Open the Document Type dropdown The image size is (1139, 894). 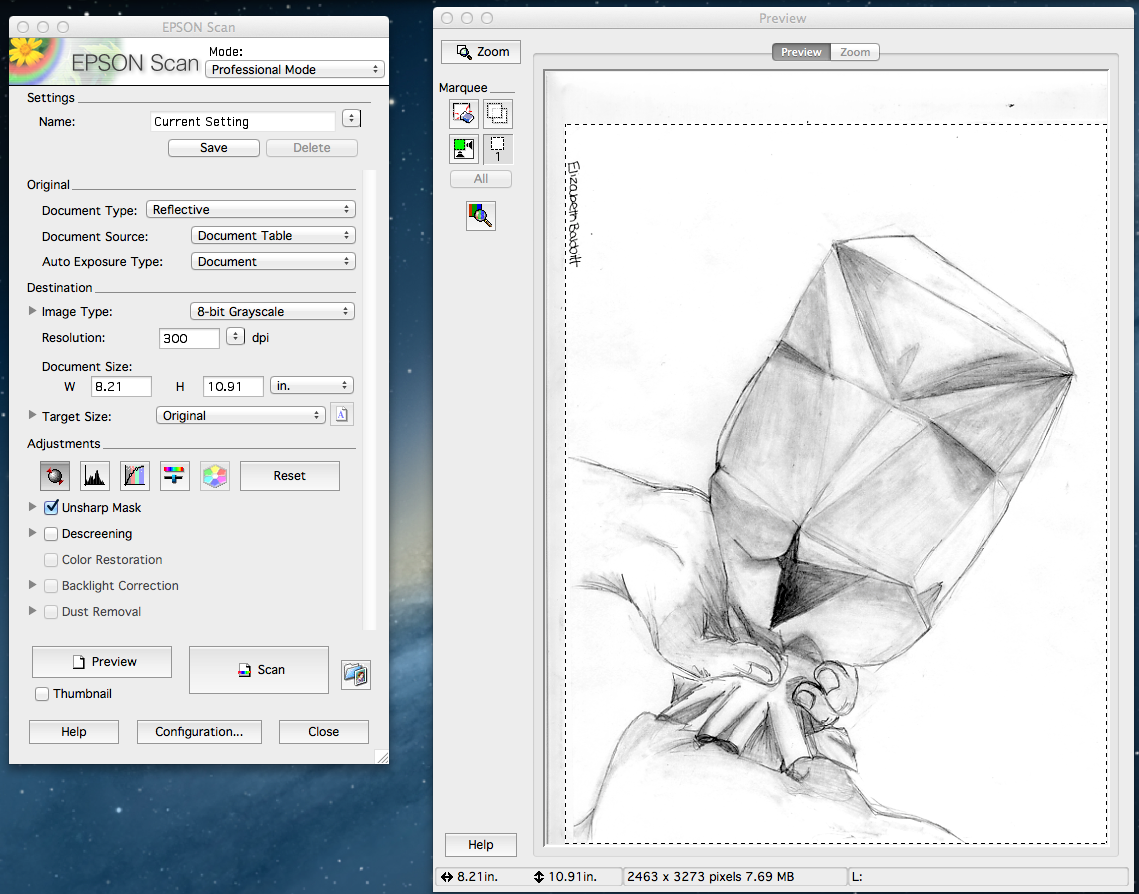click(250, 209)
